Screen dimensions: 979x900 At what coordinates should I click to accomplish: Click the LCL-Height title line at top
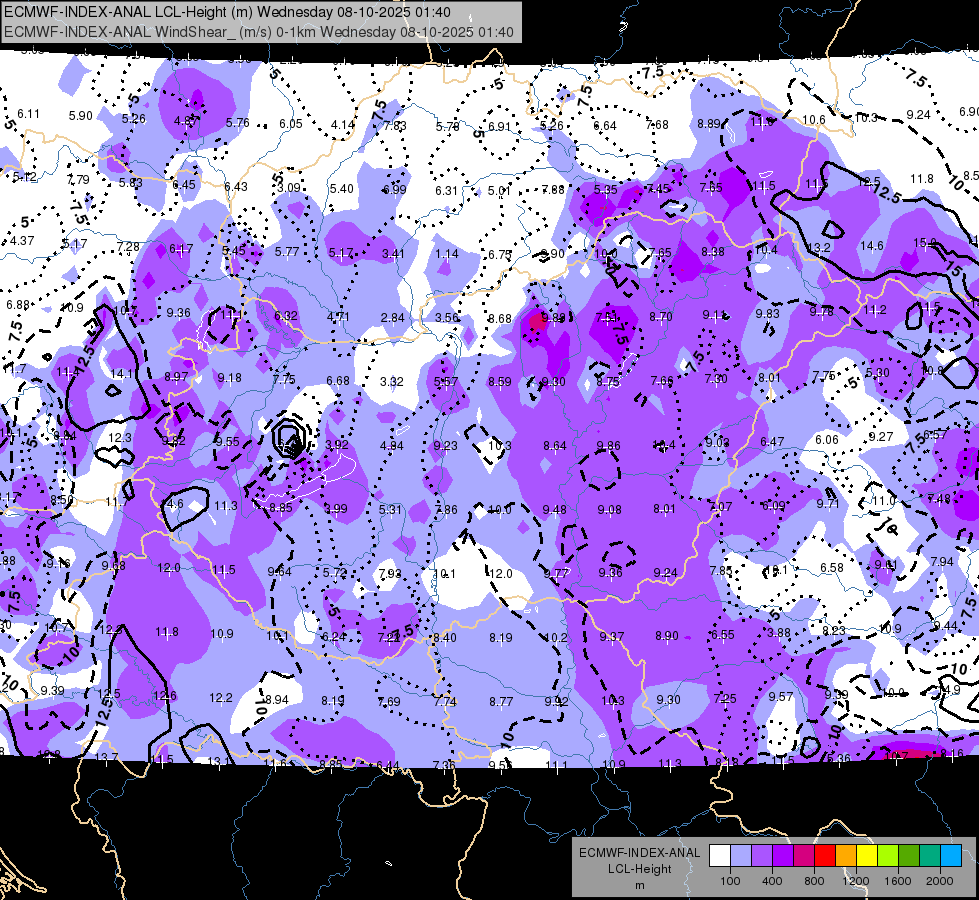click(227, 12)
